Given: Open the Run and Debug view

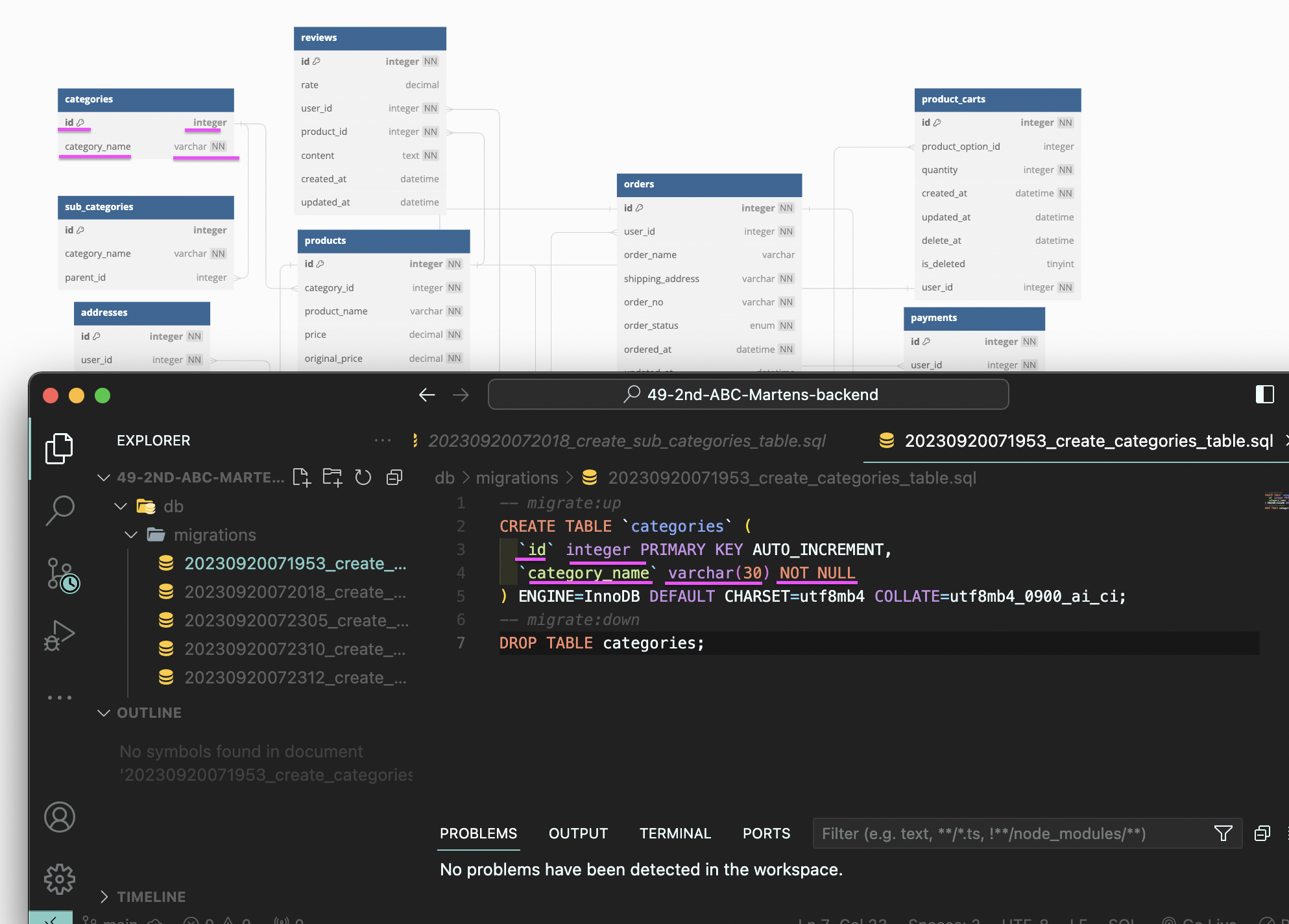Looking at the screenshot, I should coord(59,635).
